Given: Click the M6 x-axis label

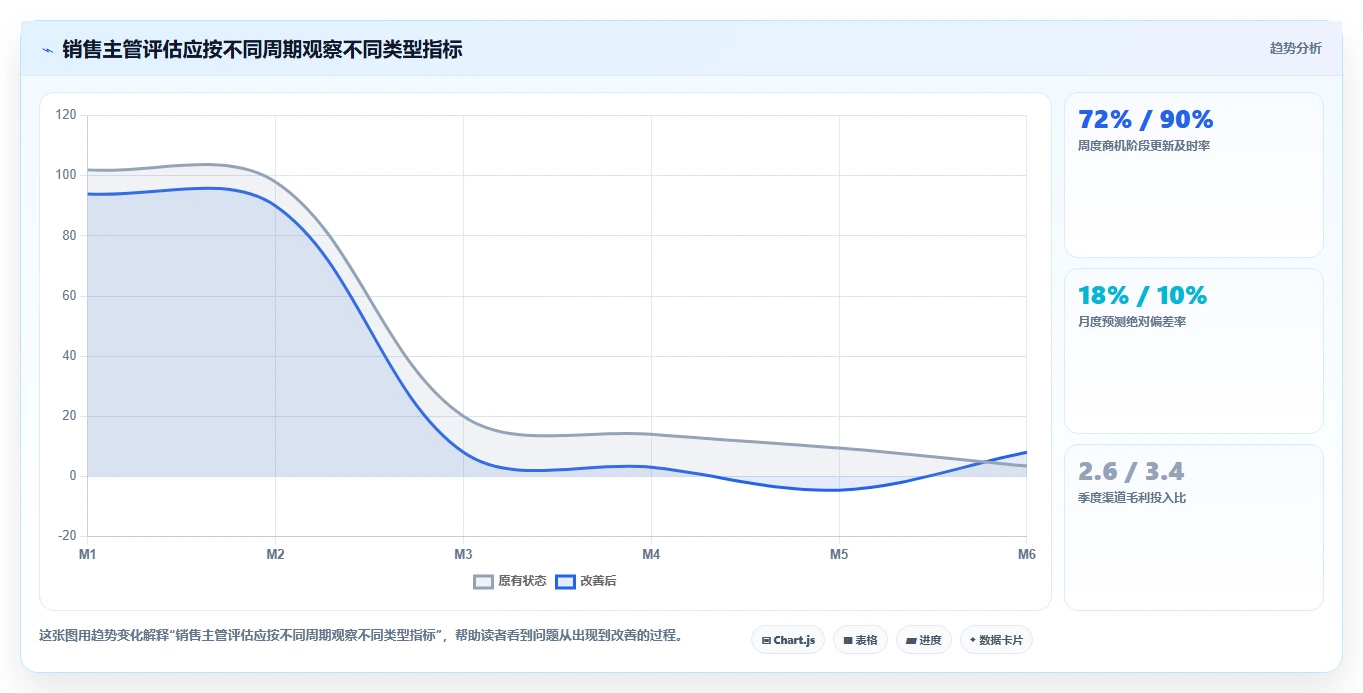Looking at the screenshot, I should click(1026, 554).
